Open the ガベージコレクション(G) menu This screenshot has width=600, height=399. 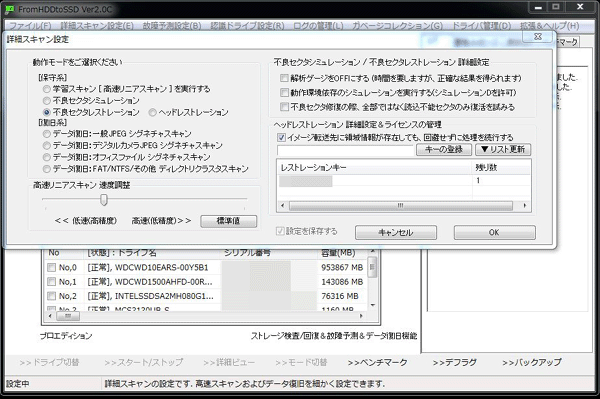point(397,26)
